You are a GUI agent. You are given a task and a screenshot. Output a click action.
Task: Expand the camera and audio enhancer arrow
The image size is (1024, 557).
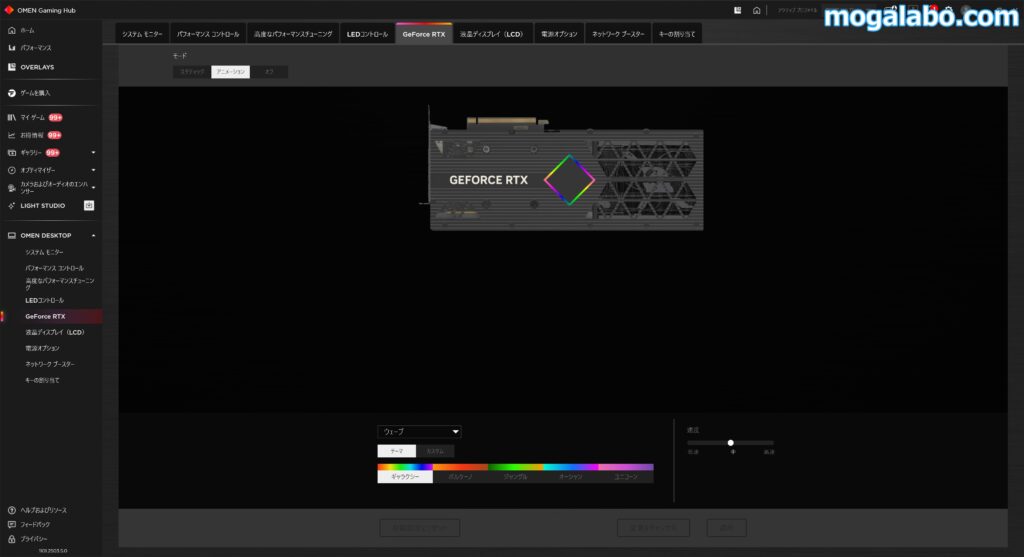tap(93, 187)
